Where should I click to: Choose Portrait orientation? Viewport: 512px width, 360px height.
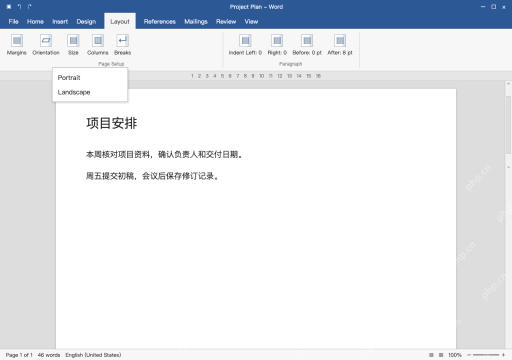tap(90, 78)
